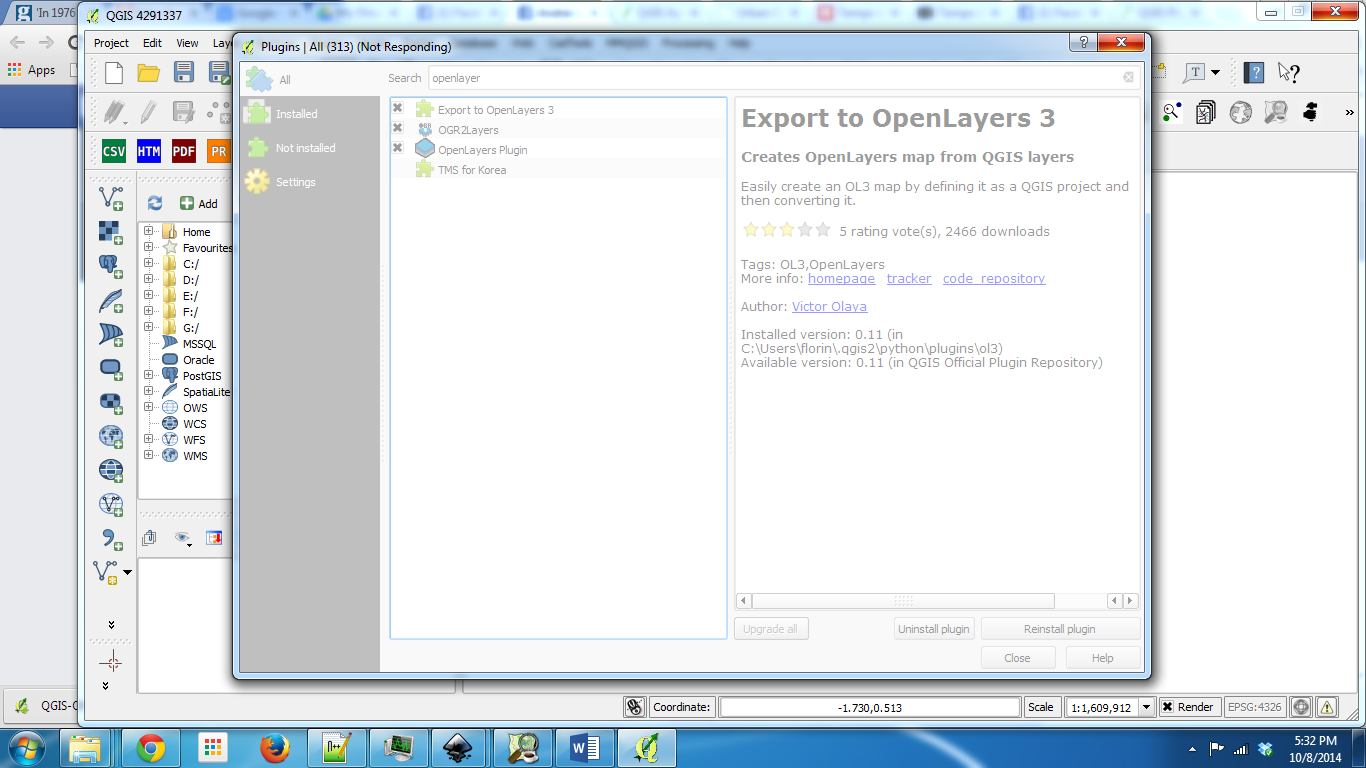Viewport: 1366px width, 768px height.
Task: Click the Upgrade all button
Action: point(771,629)
